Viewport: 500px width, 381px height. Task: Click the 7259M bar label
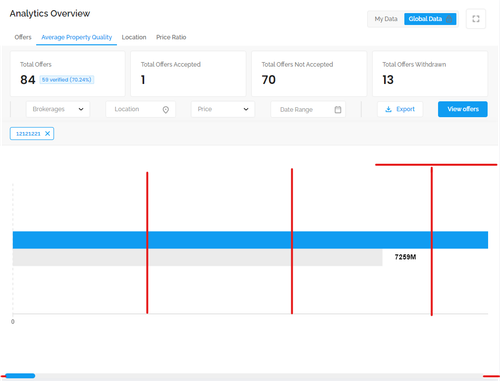click(405, 257)
